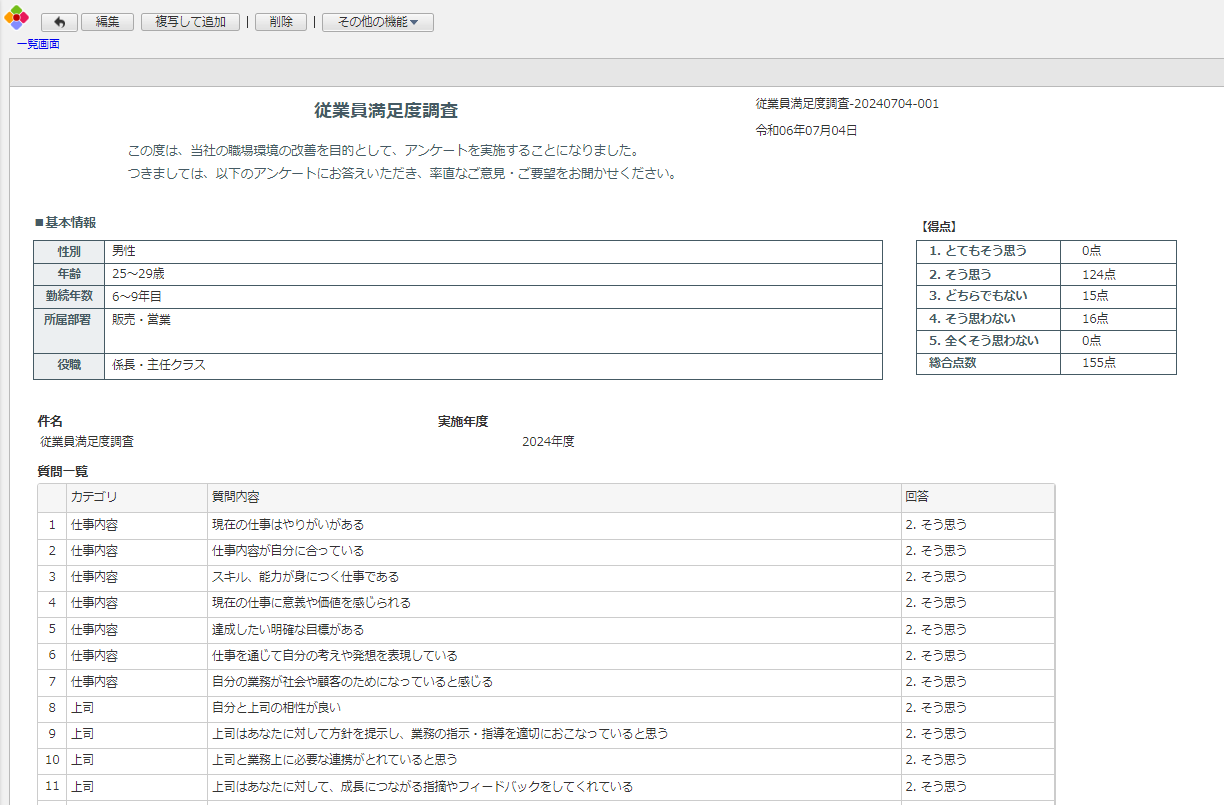Click the 実施年度 value 2024年度

[x=548, y=442]
